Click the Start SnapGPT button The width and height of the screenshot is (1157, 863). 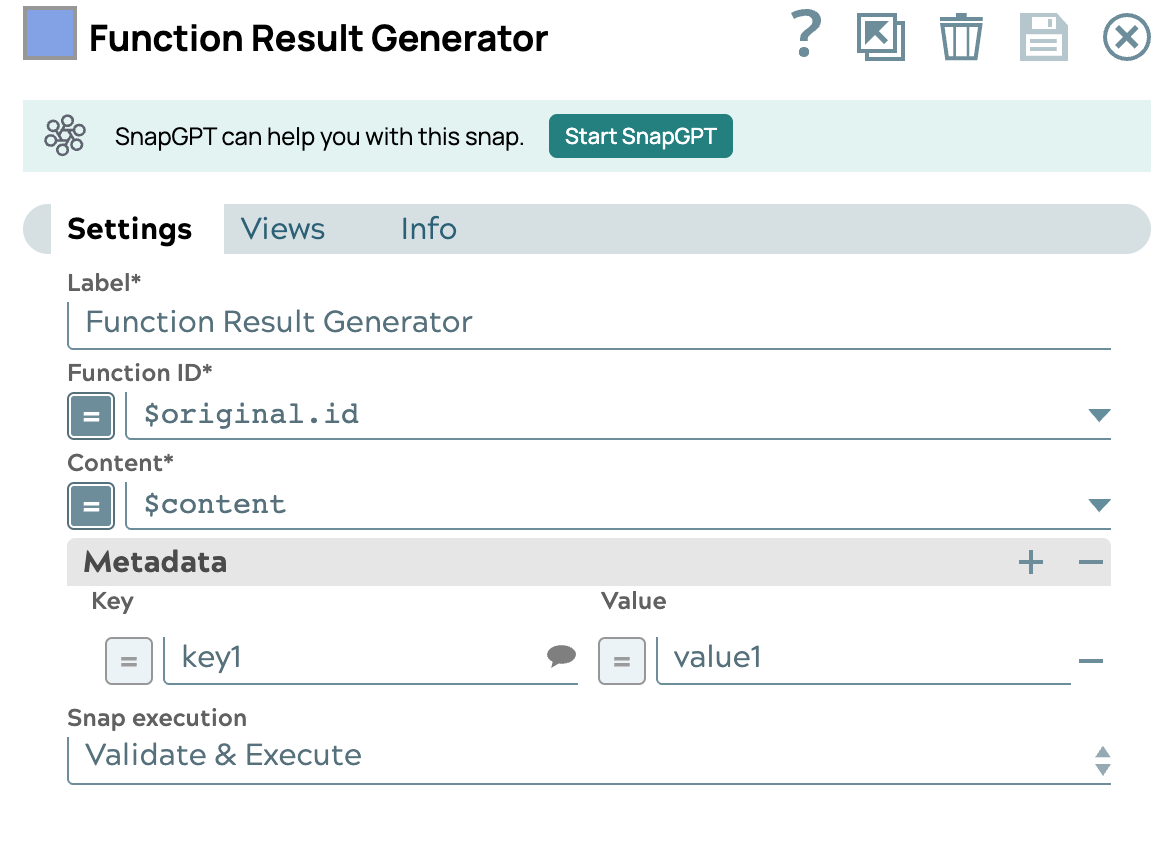(x=640, y=135)
